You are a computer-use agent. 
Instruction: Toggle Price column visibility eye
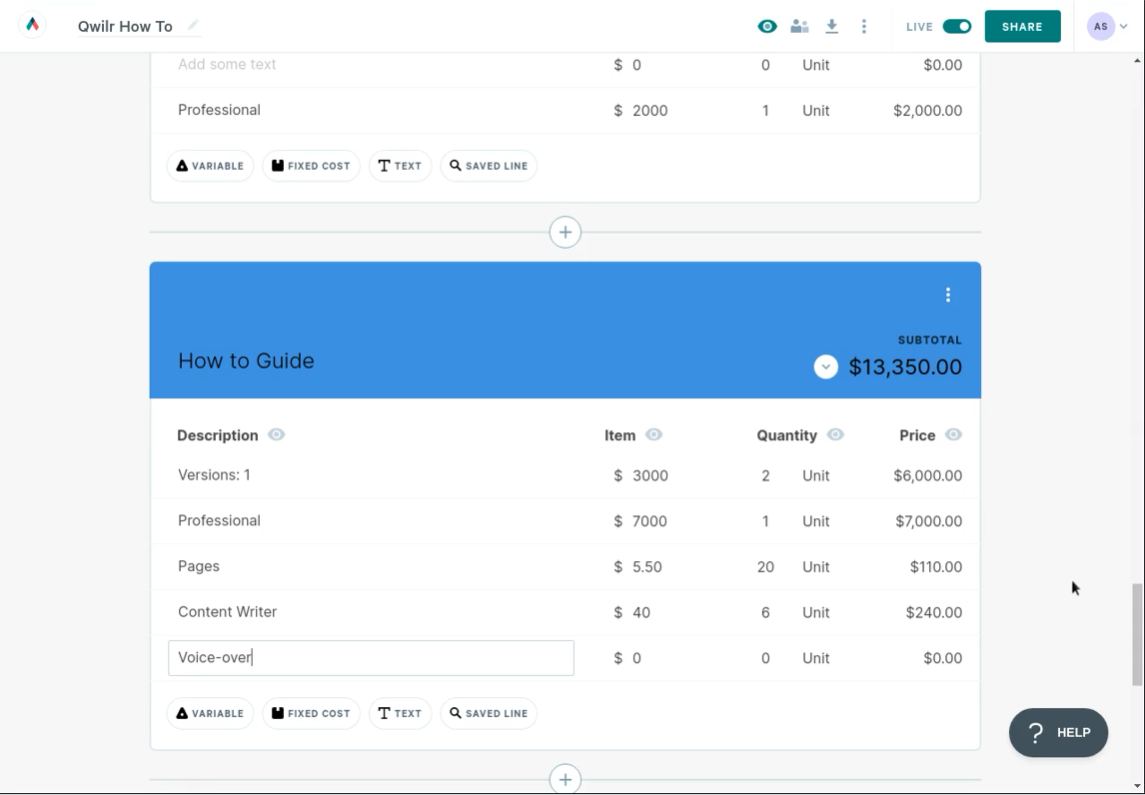tap(953, 434)
